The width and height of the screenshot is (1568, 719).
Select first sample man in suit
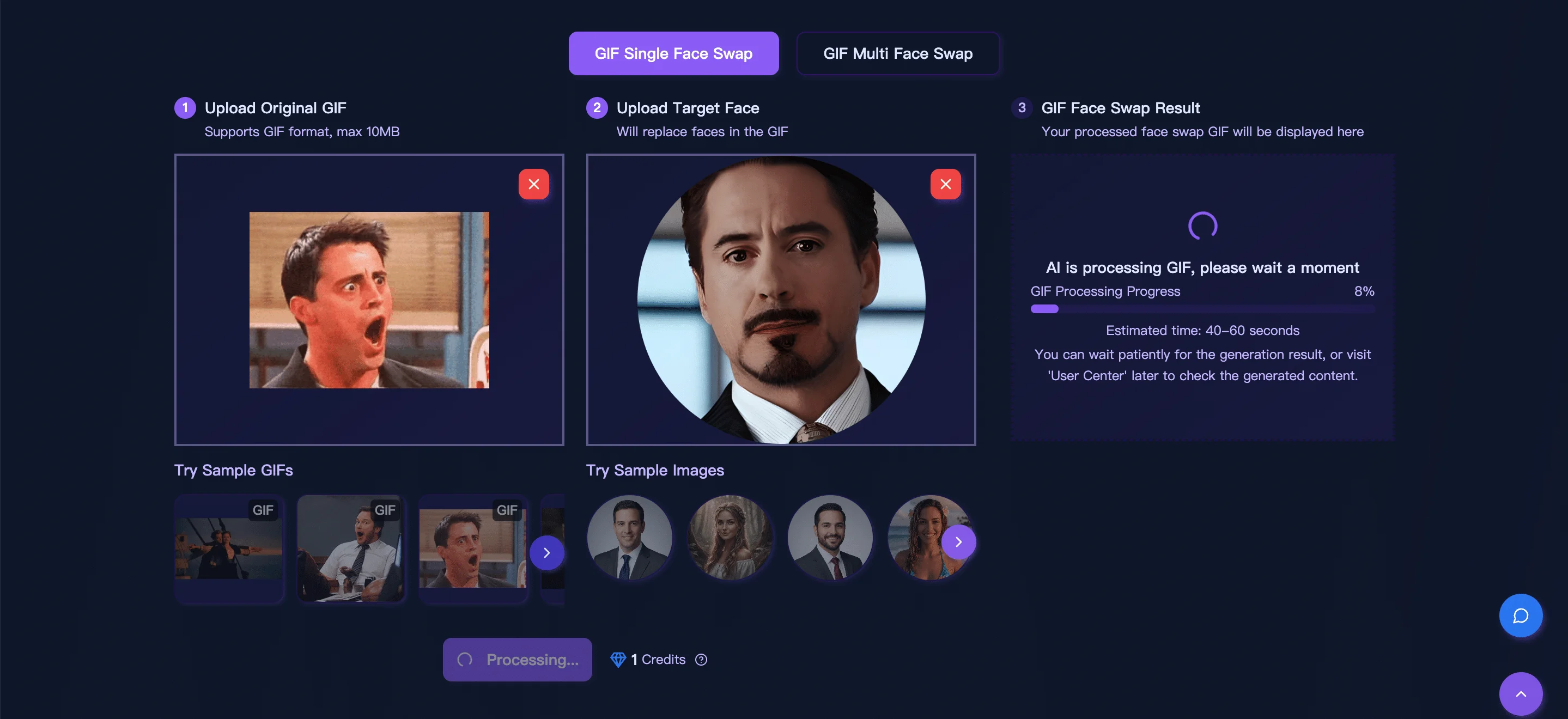629,538
